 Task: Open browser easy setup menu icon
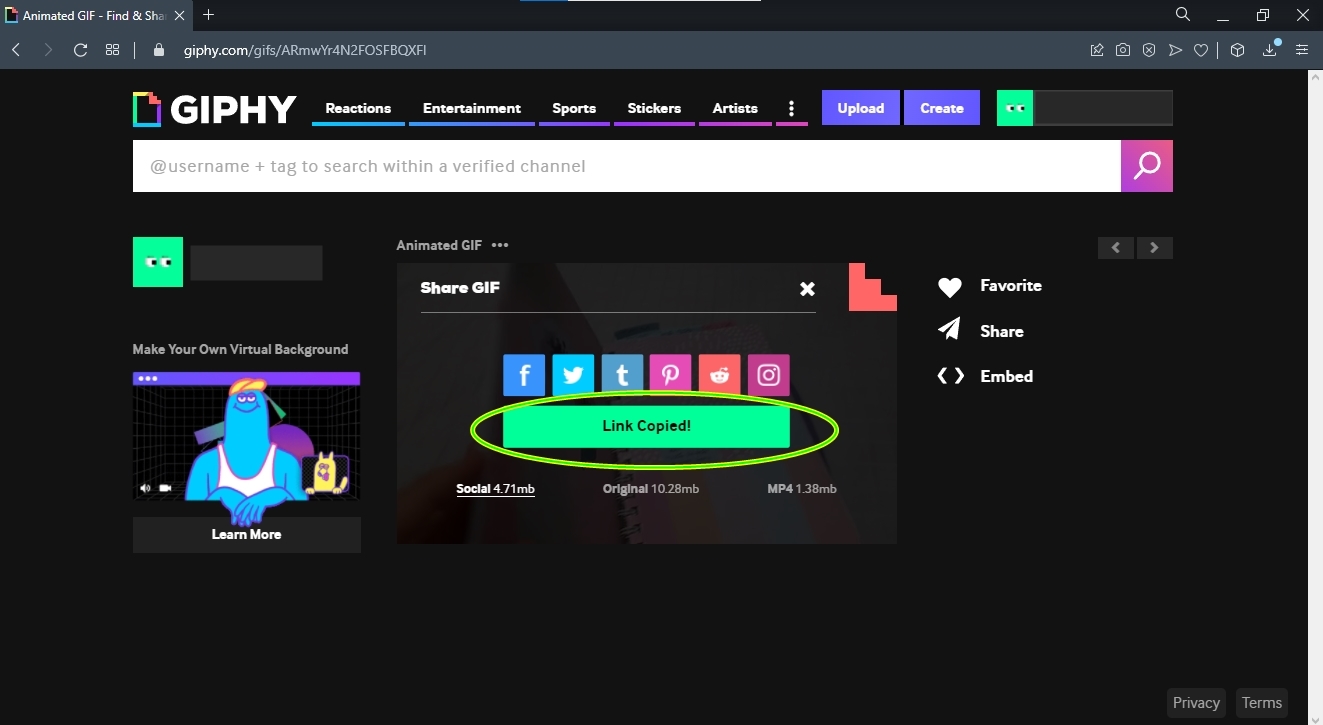1302,50
